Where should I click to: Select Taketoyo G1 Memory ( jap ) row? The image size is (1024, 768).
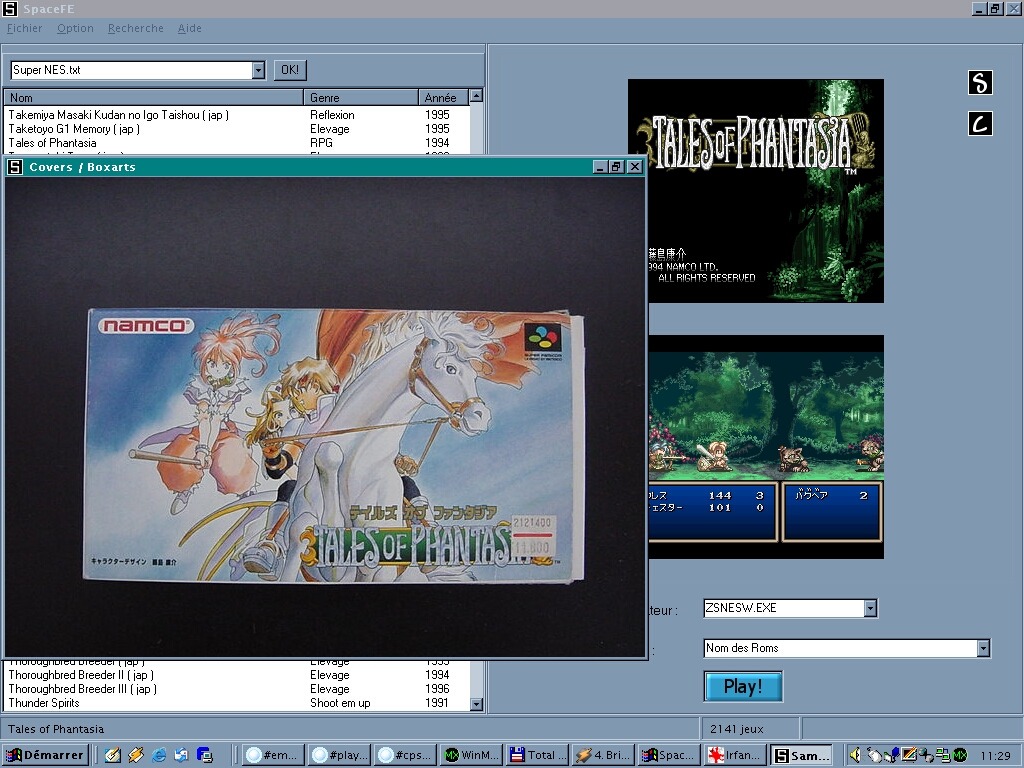236,129
